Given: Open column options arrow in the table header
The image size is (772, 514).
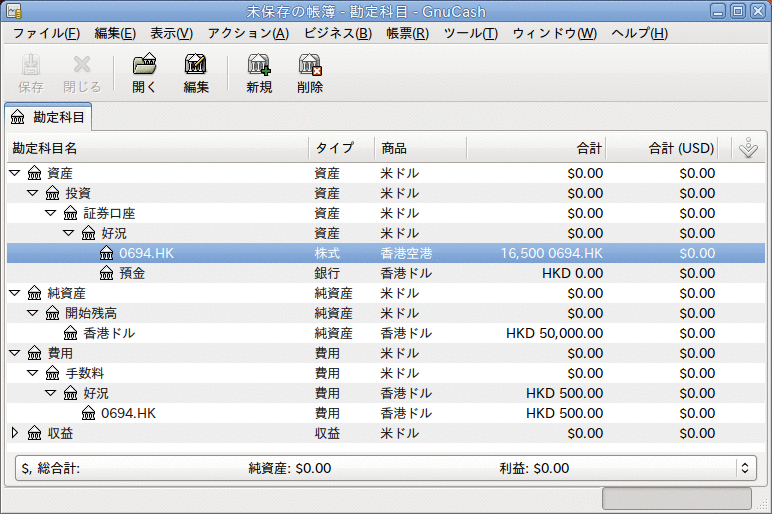Looking at the screenshot, I should (748, 148).
